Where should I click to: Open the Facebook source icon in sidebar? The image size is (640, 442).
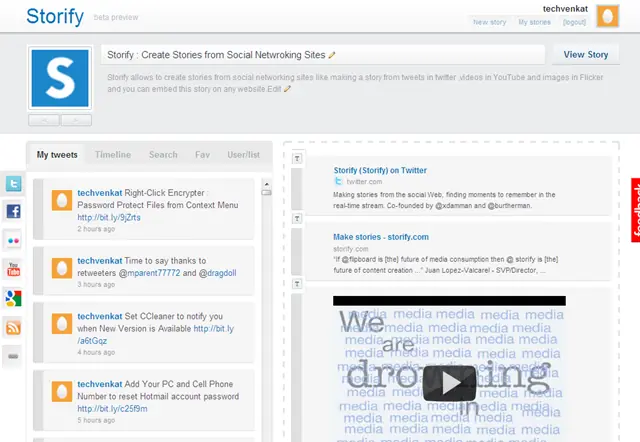[x=13, y=211]
